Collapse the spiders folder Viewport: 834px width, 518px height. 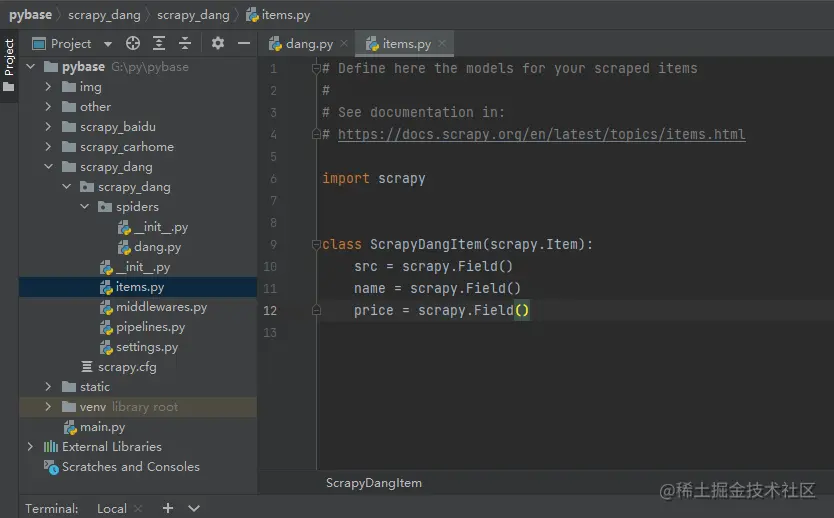click(x=85, y=206)
